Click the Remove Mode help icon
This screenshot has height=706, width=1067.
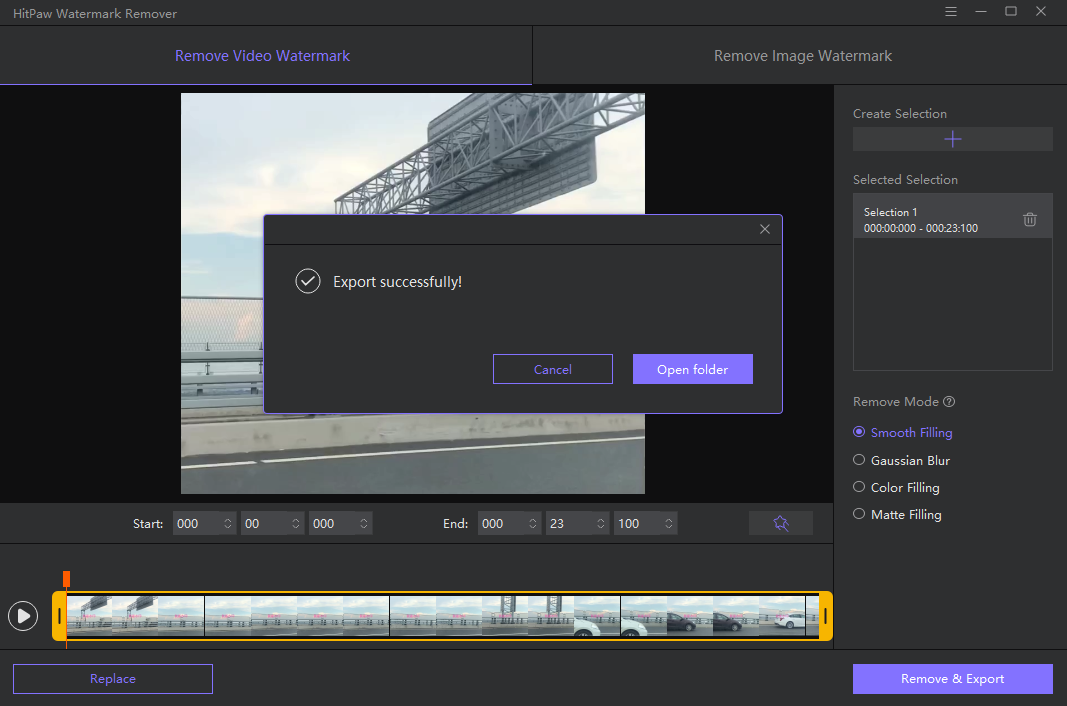coord(949,402)
